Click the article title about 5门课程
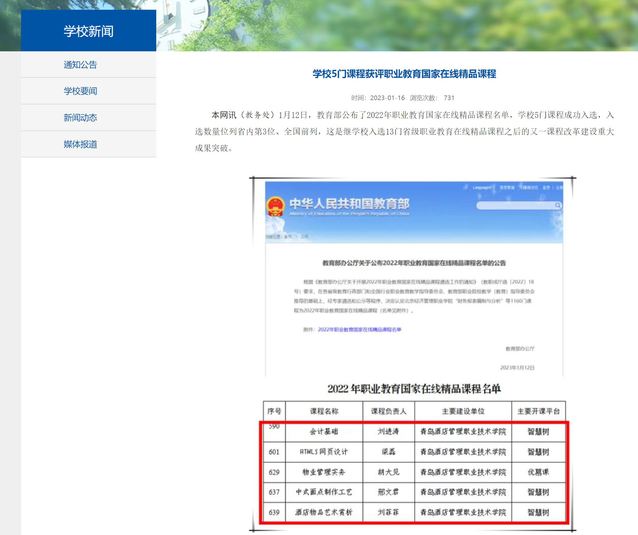 pos(404,74)
